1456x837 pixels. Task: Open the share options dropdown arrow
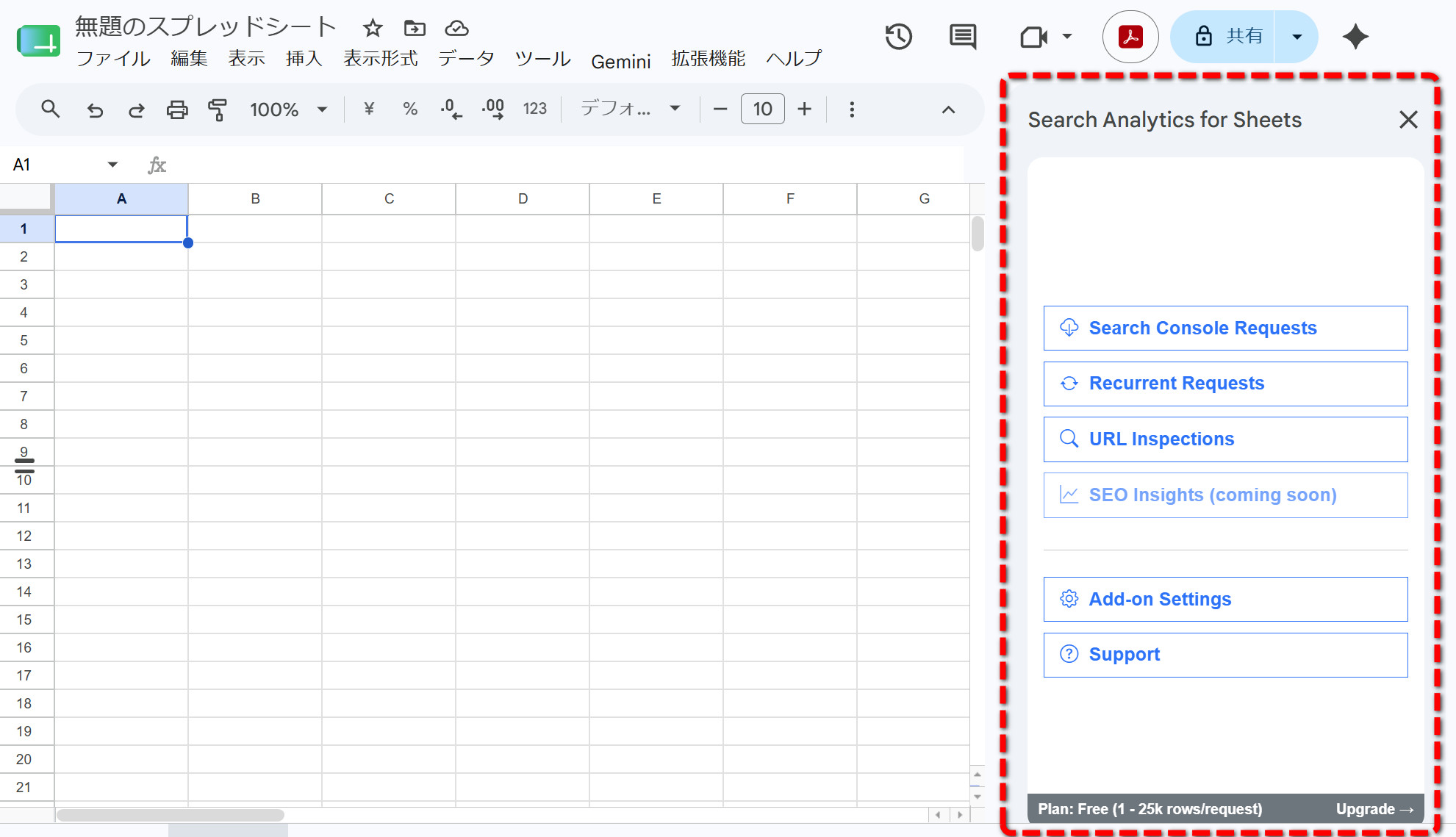point(1297,37)
